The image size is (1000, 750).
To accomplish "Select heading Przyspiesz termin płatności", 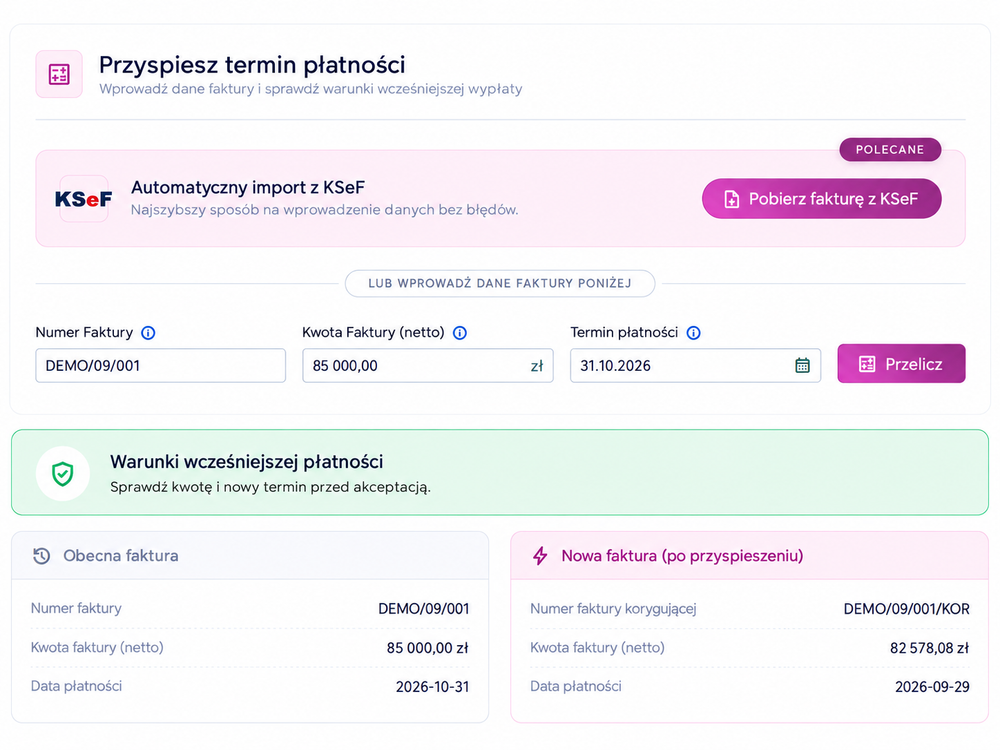I will (x=252, y=65).
